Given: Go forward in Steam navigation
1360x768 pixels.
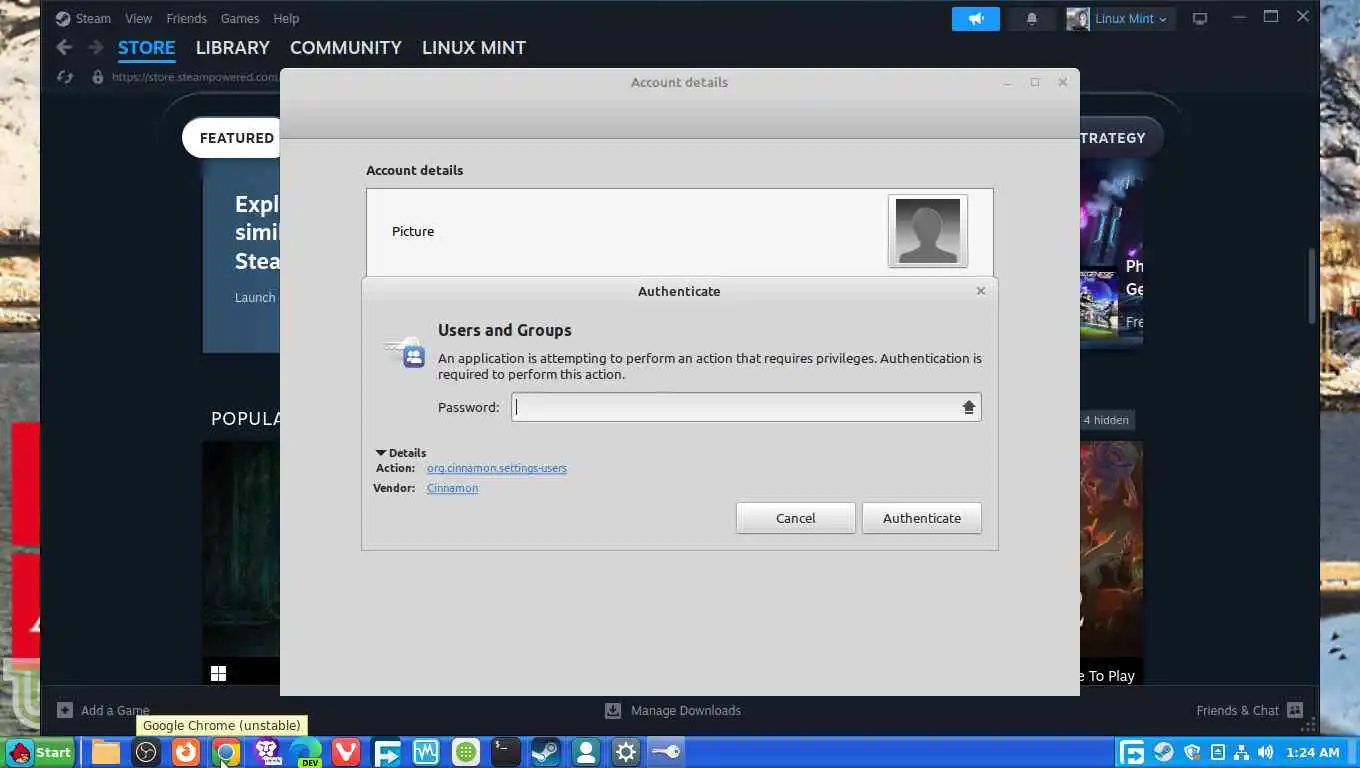Looking at the screenshot, I should coord(96,47).
